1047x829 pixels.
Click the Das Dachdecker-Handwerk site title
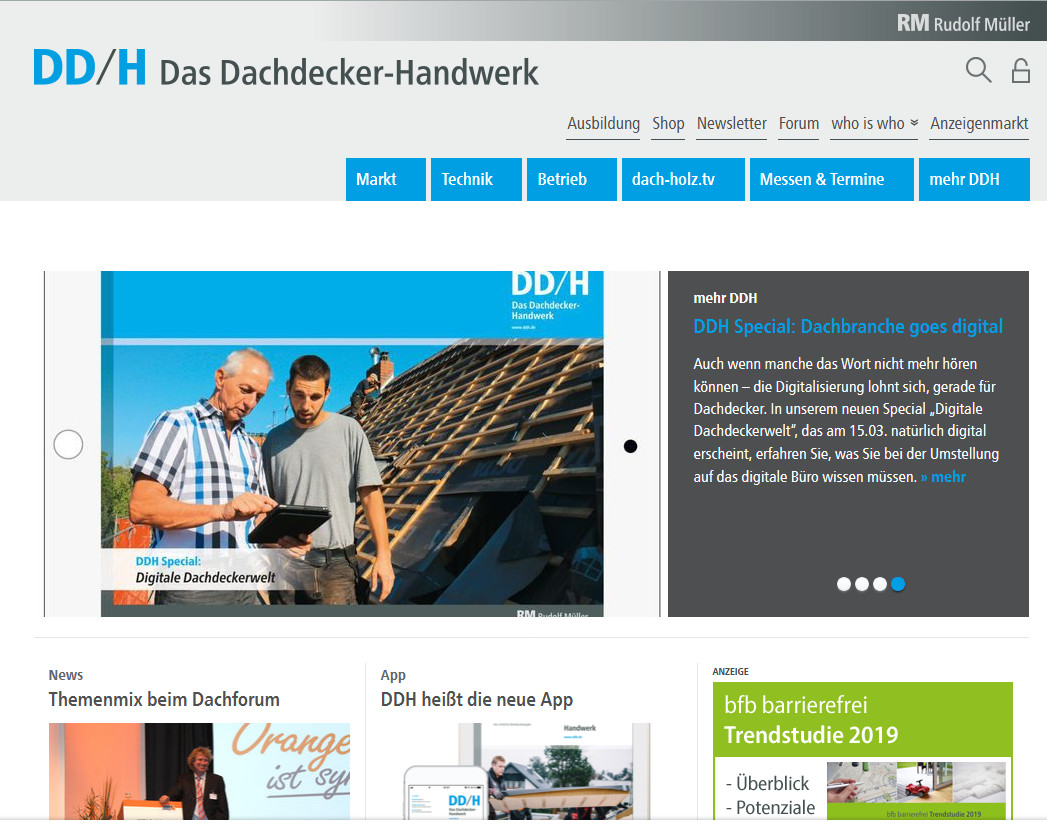tap(349, 73)
